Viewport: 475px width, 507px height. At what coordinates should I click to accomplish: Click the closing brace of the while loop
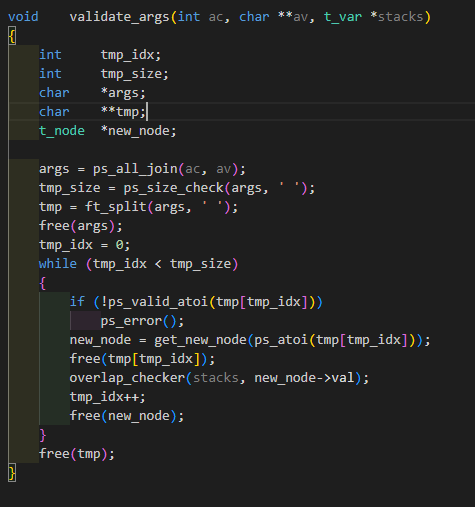pyautogui.click(x=42, y=435)
